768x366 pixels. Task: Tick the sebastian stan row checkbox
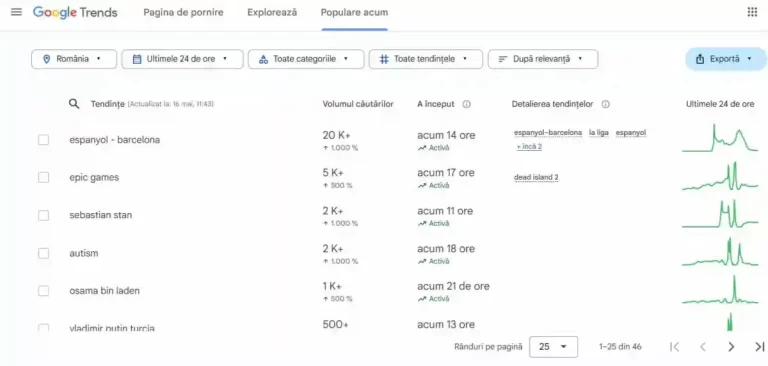point(44,215)
